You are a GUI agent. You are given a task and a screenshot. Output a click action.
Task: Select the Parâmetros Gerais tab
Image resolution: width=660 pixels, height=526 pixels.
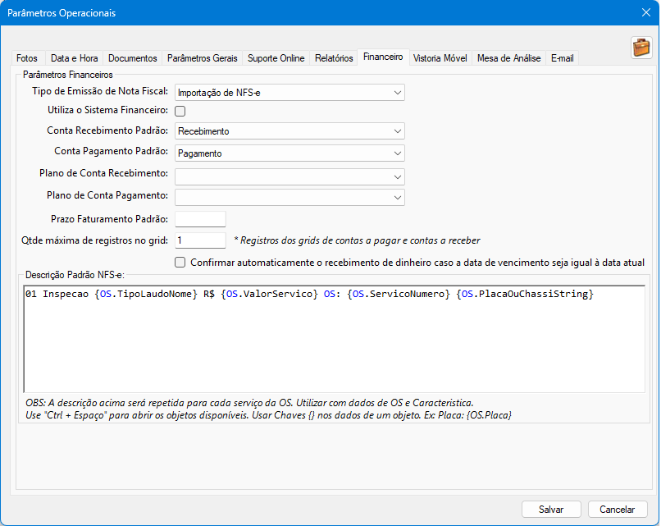(202, 58)
